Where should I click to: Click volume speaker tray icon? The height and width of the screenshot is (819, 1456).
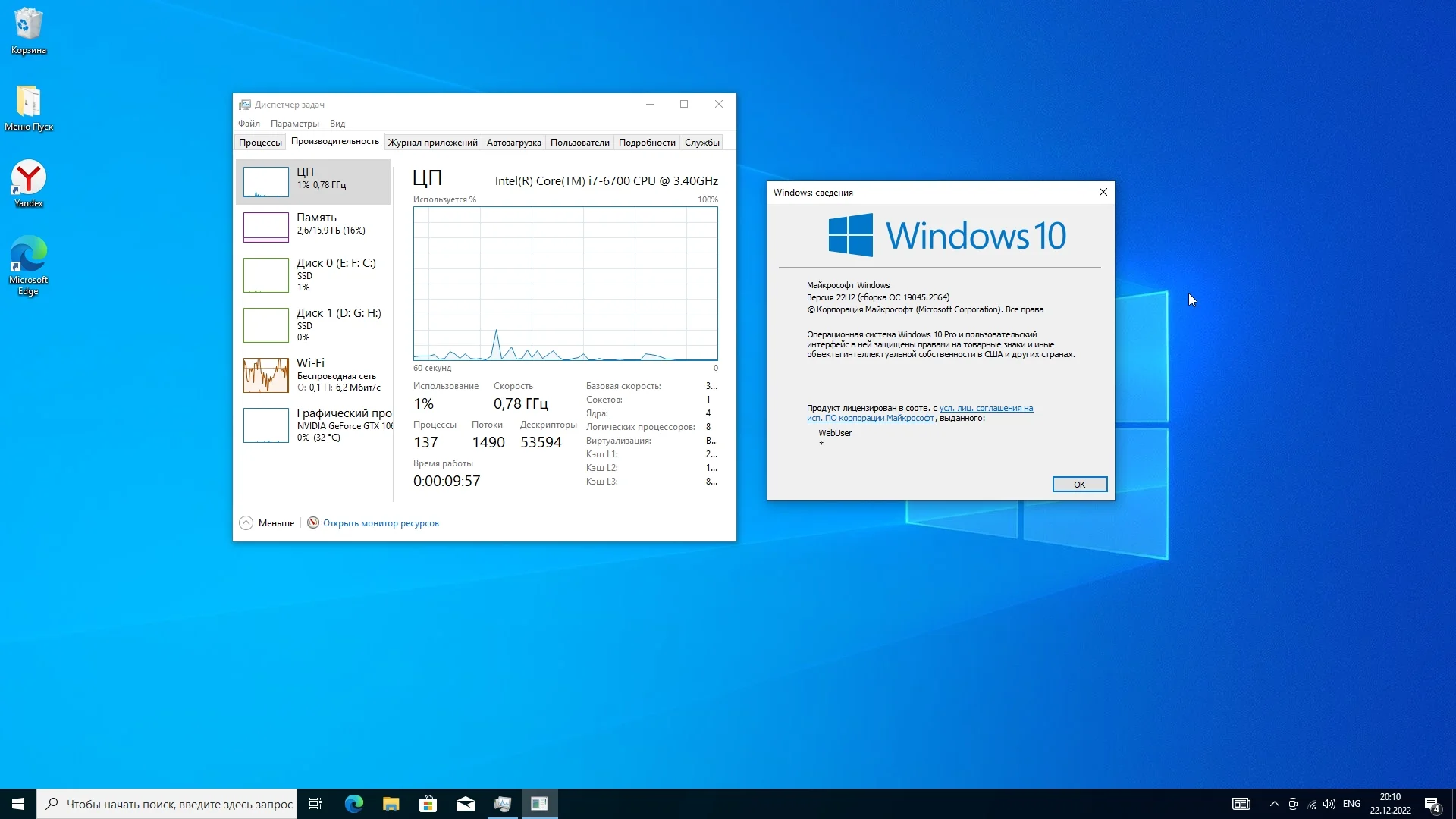point(1329,804)
